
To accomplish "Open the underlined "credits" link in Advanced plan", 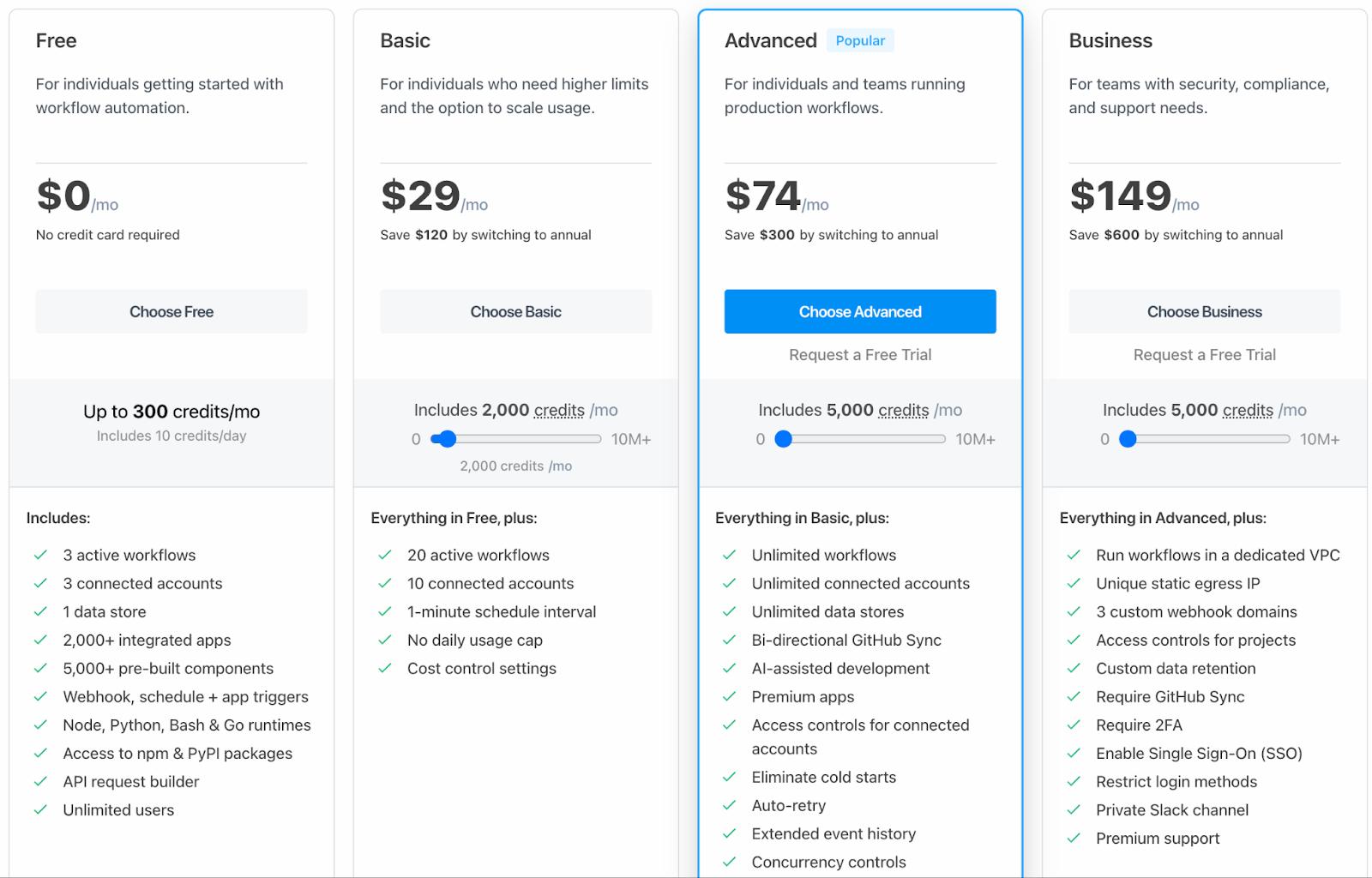I will point(904,410).
